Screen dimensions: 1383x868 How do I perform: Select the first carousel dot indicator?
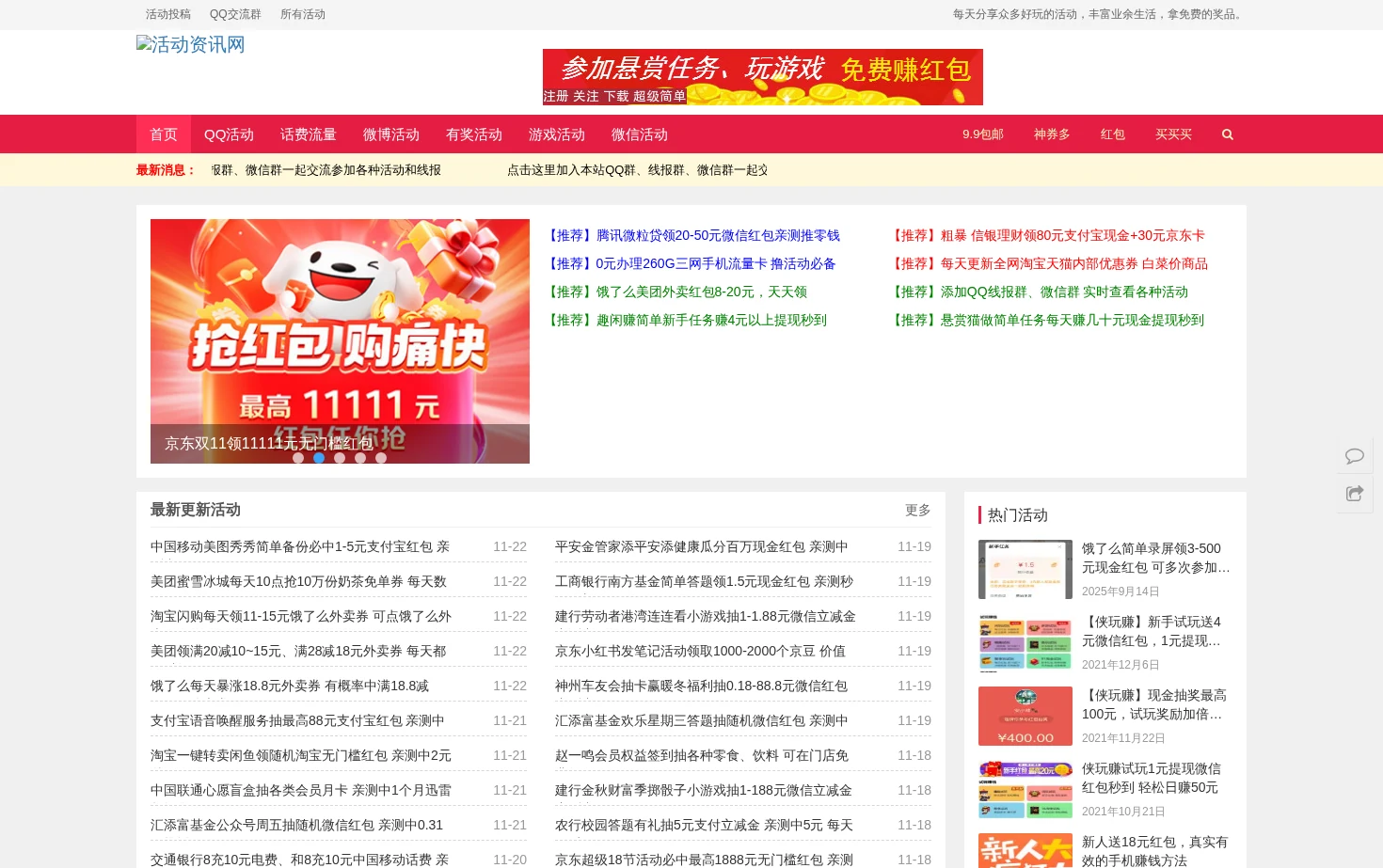[298, 458]
